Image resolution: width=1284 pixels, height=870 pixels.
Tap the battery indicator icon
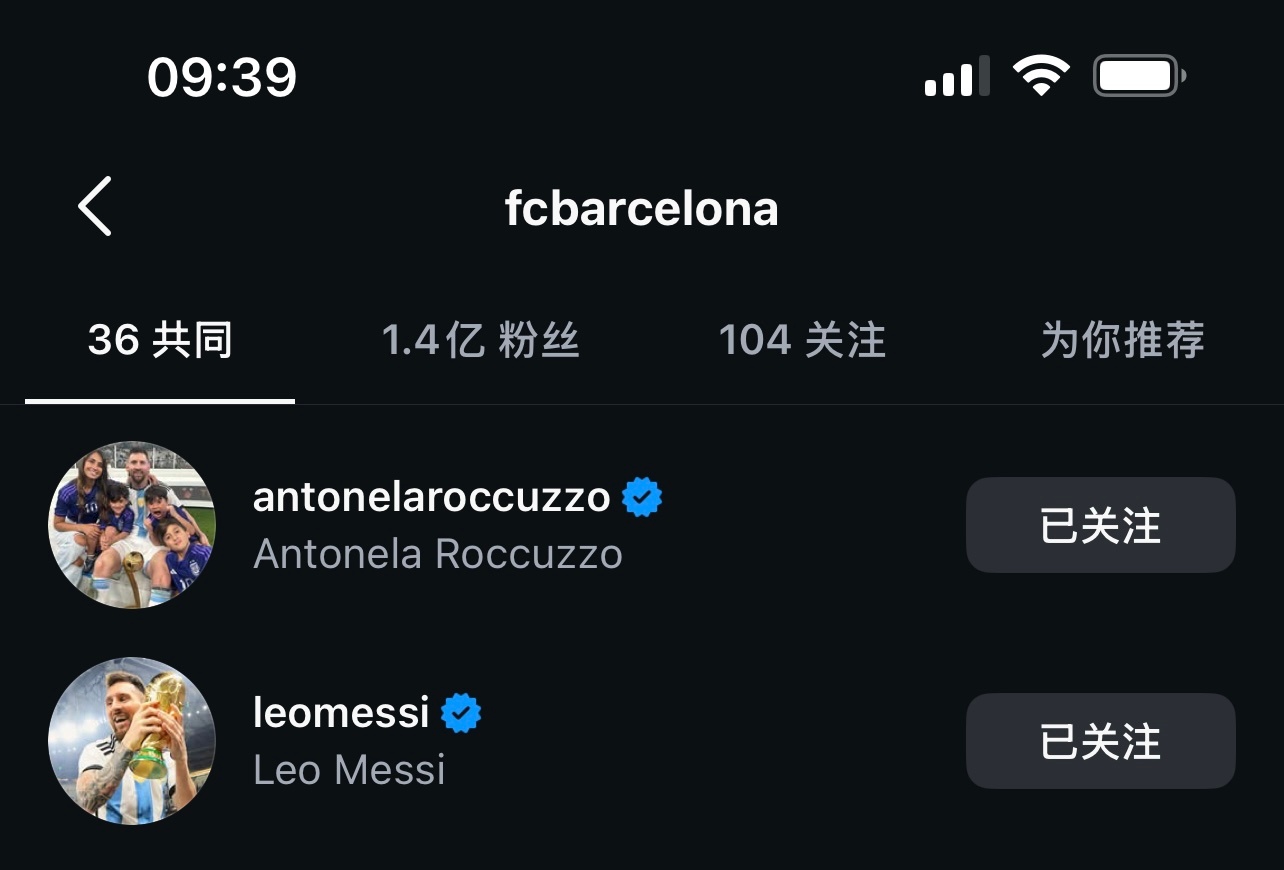1139,76
